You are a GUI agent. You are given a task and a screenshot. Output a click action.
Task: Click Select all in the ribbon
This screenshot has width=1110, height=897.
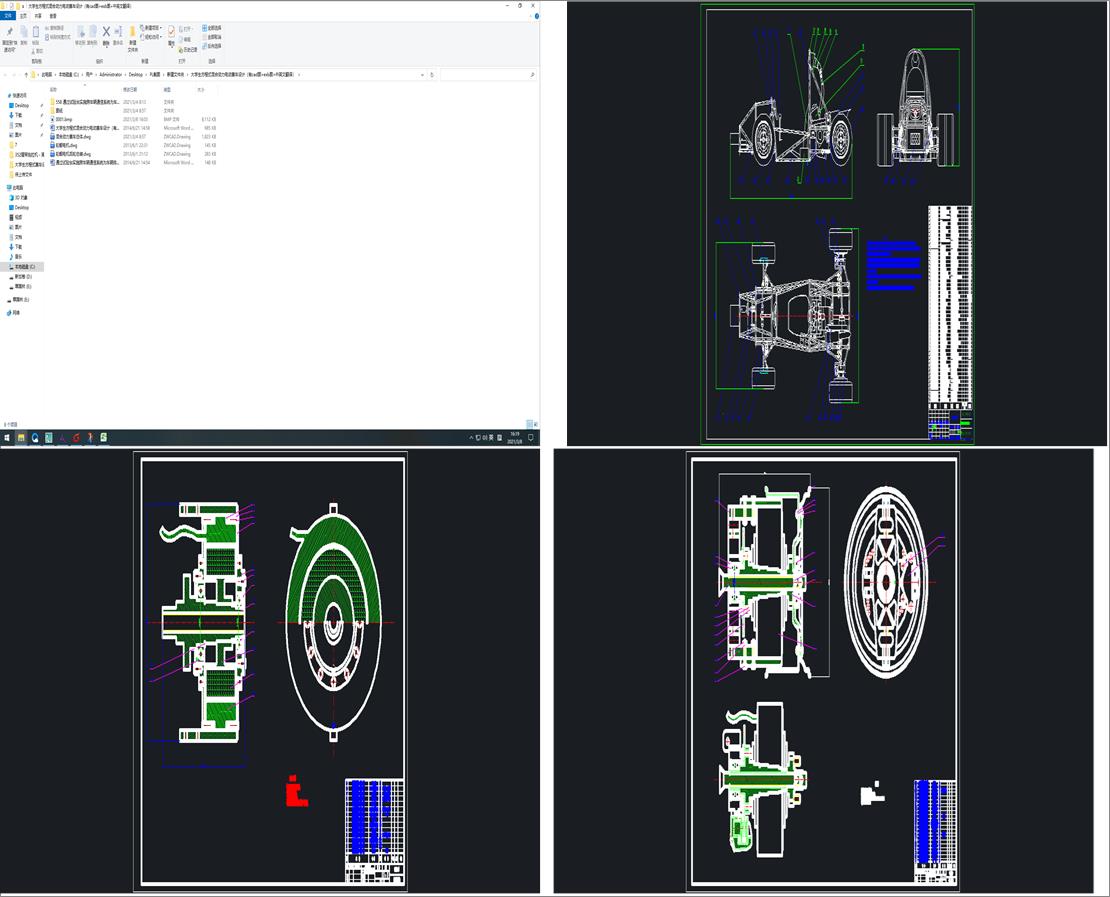click(x=212, y=28)
